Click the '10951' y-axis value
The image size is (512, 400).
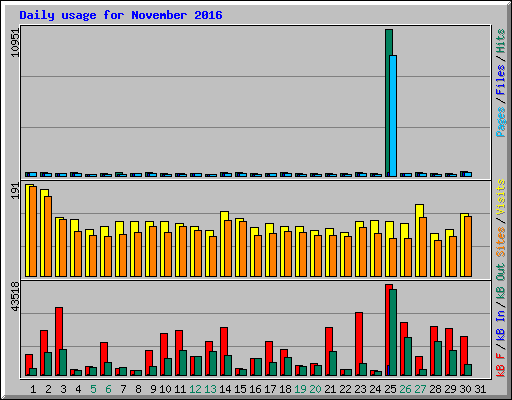pos(15,43)
